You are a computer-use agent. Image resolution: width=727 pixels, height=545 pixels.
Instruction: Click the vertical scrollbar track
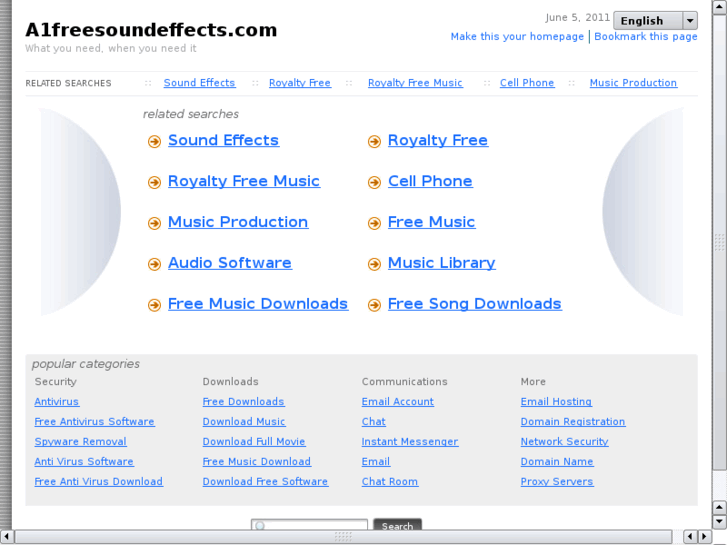pos(719,300)
